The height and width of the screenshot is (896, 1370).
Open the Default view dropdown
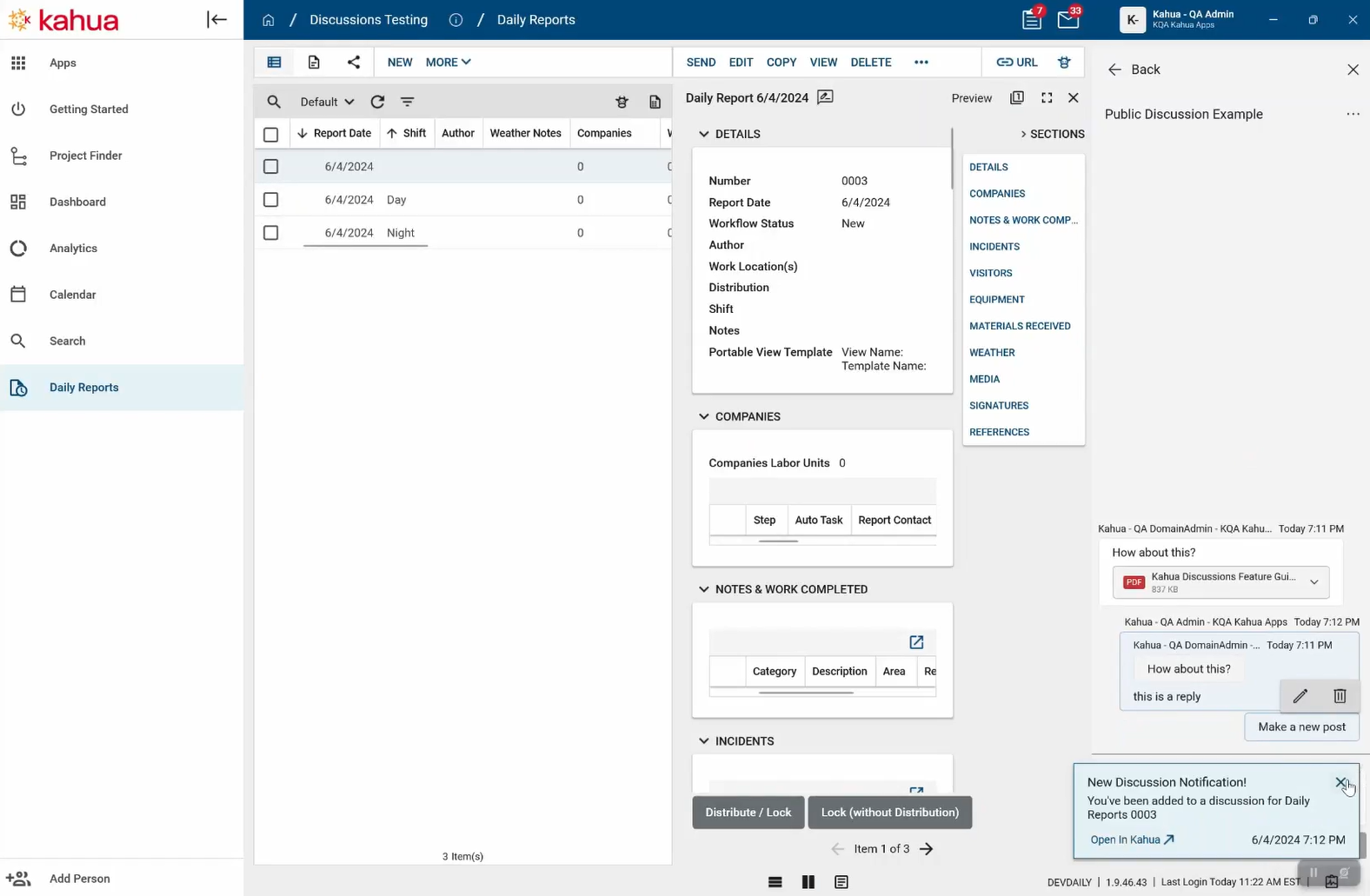(x=327, y=102)
